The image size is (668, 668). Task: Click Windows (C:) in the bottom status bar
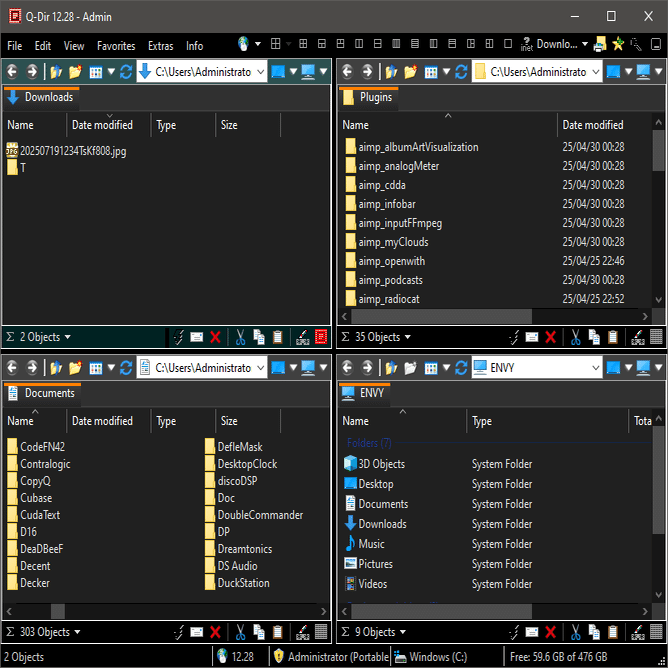coord(431,656)
